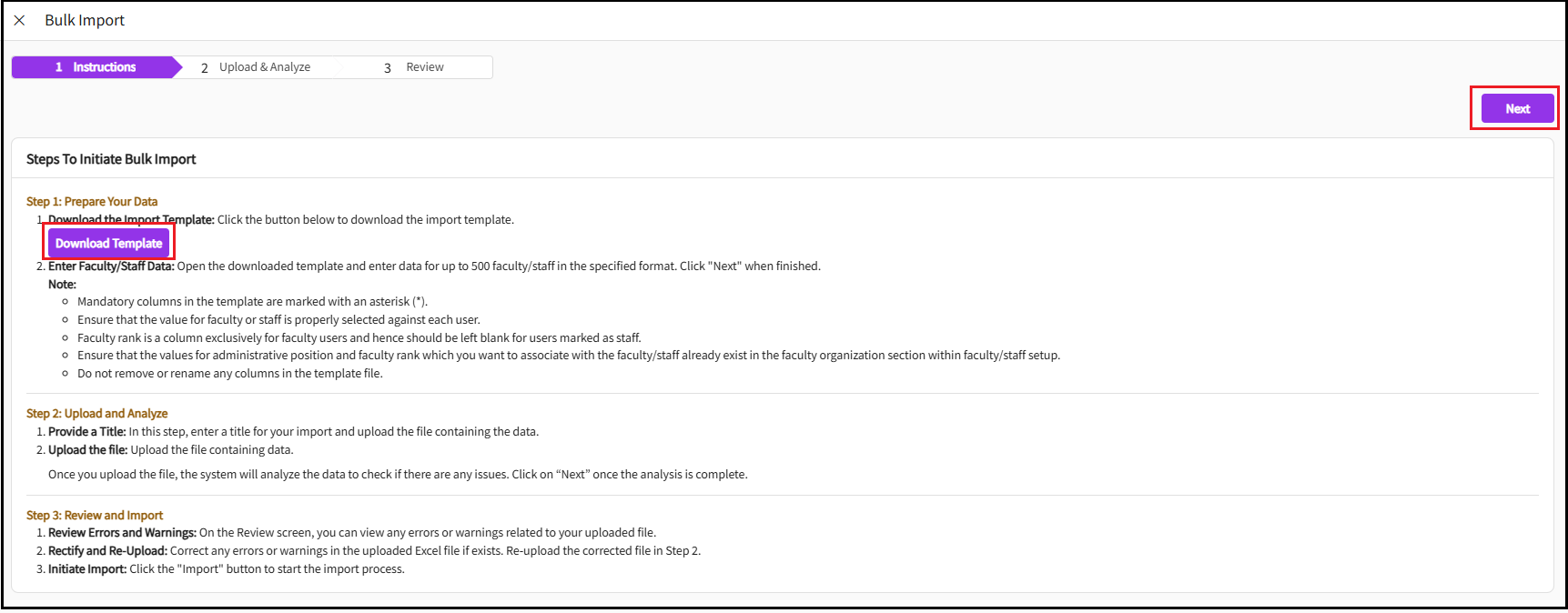Click the mandatory columns asterisk bullet
1568x613 pixels.
coord(252,302)
